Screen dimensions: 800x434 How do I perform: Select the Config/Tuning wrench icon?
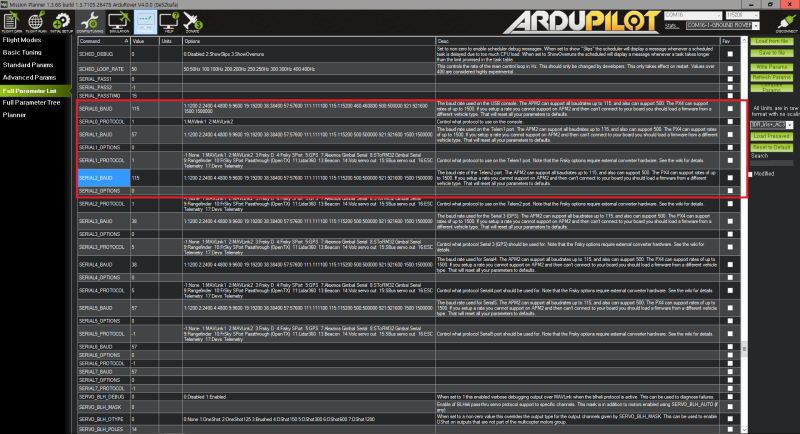(90, 22)
